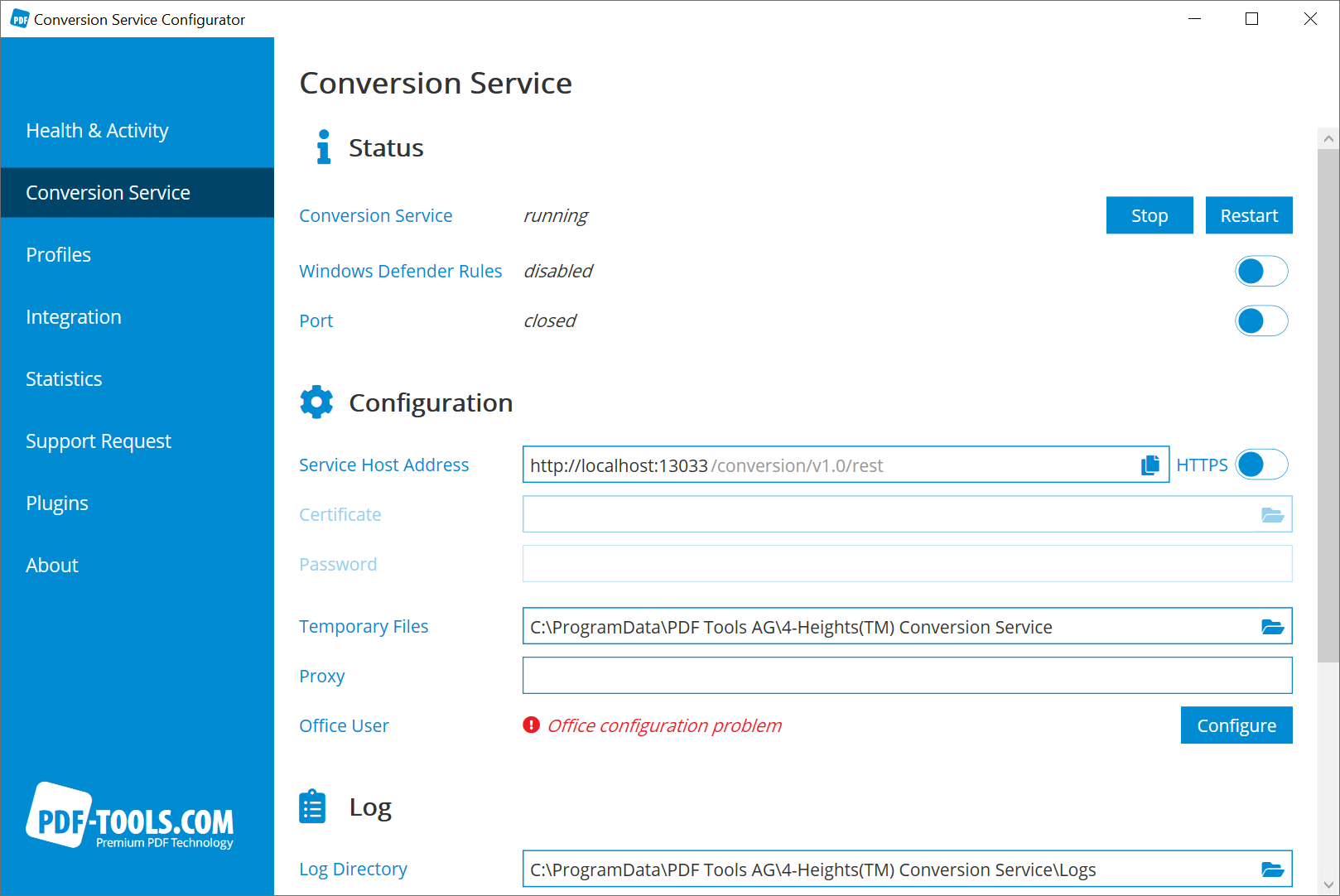Toggle Windows Defender Rules switch
This screenshot has height=896, width=1340.
pyautogui.click(x=1261, y=271)
